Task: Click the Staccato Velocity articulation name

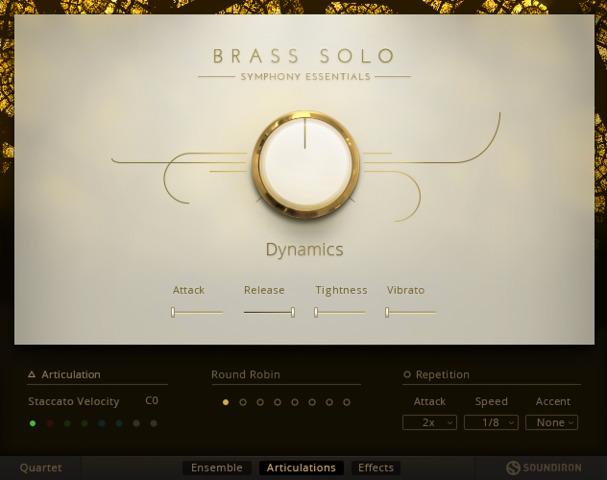Action: pos(74,401)
